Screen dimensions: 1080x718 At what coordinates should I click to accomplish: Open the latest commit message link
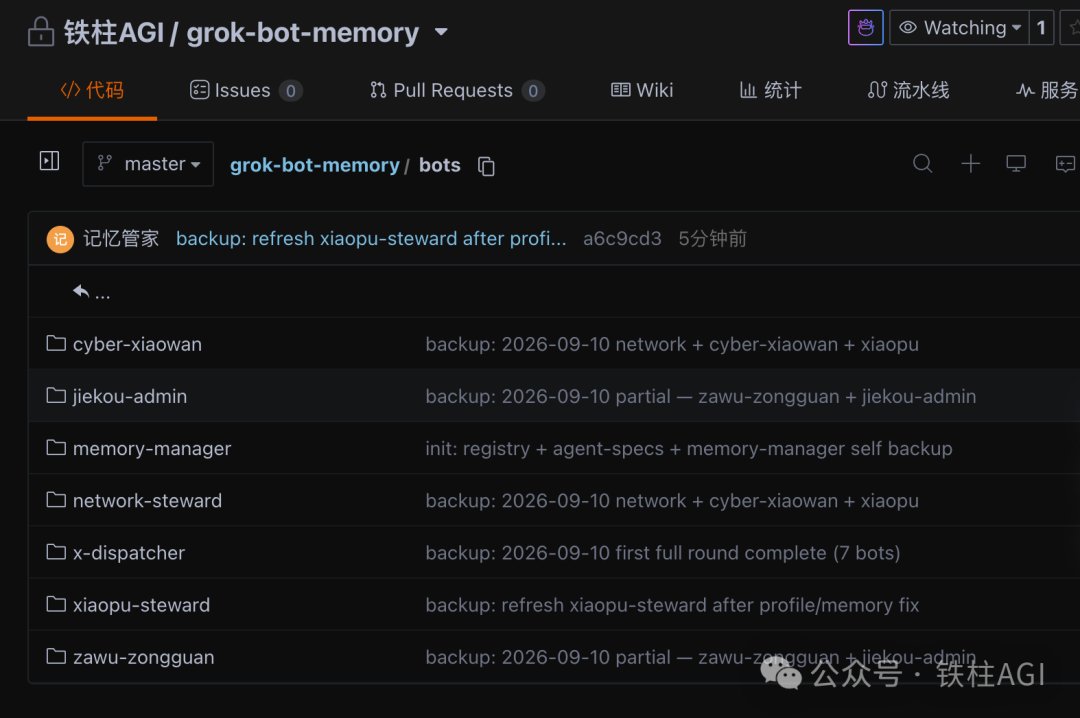pyautogui.click(x=371, y=238)
